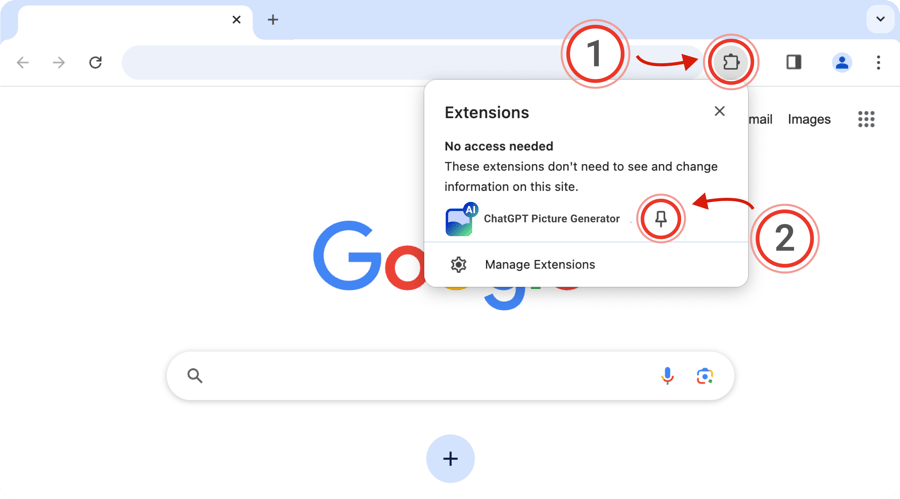Click inside the Google search box
Viewport: 900px width, 499px height.
click(451, 376)
